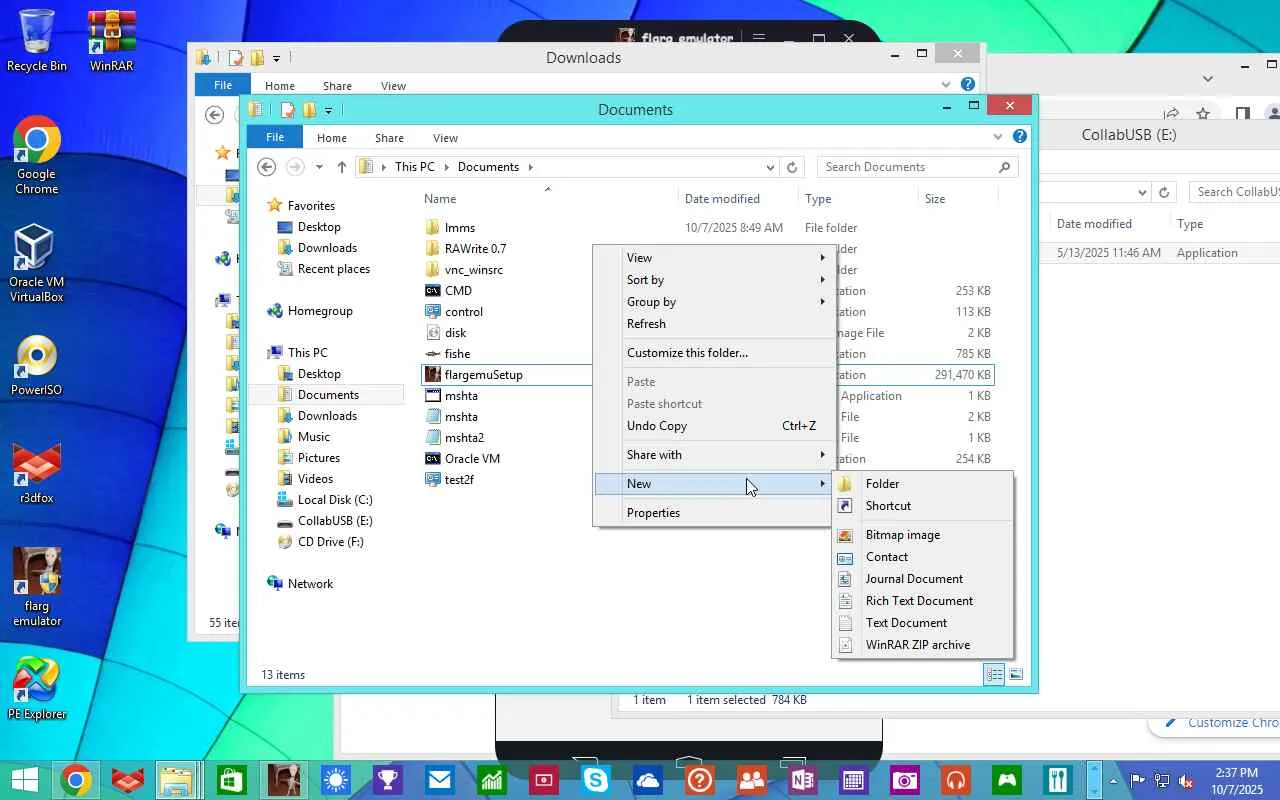This screenshot has width=1280, height=800.
Task: Choose Undo Copy in the context menu
Action: [x=714, y=426]
